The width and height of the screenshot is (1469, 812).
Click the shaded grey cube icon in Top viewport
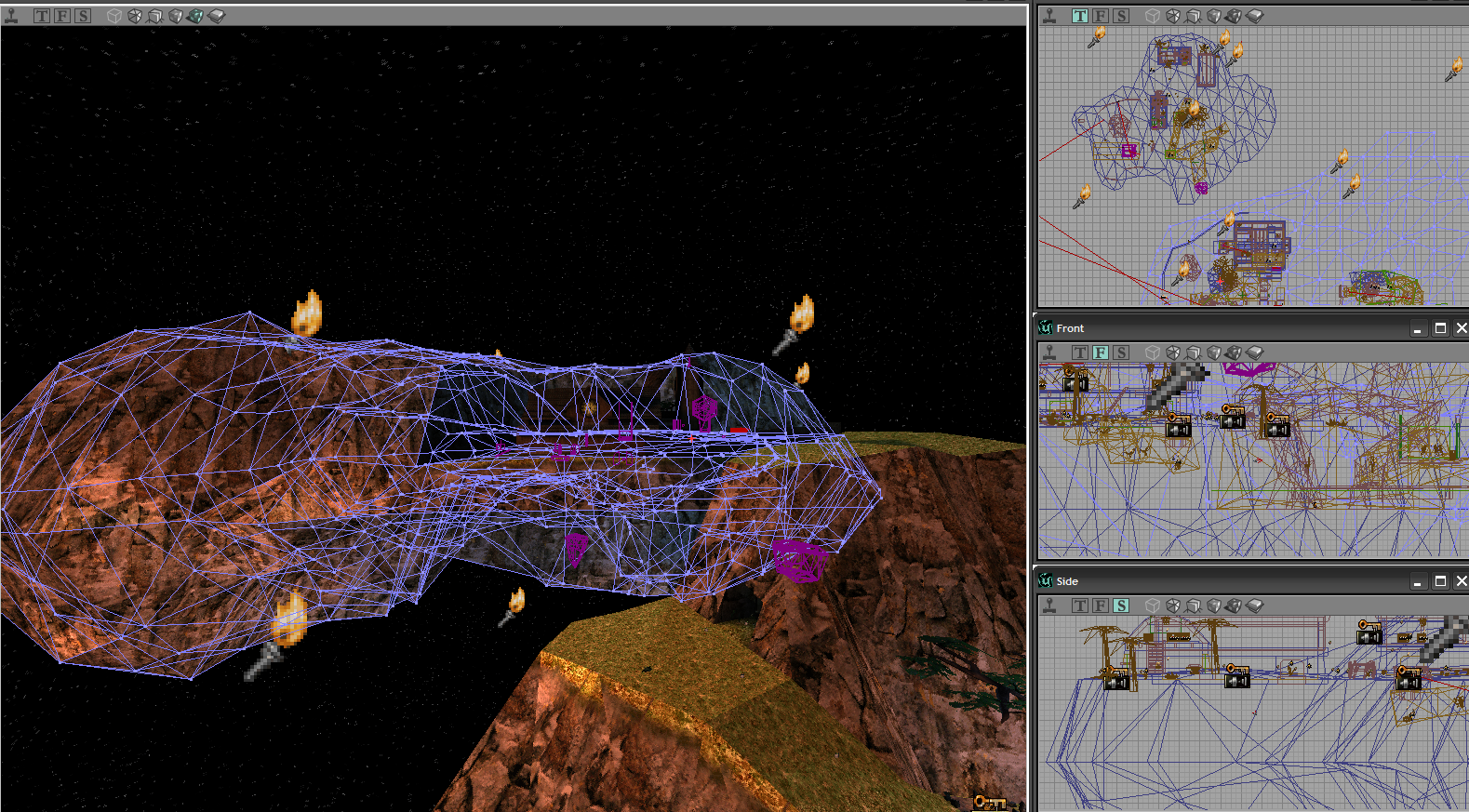[x=1214, y=16]
